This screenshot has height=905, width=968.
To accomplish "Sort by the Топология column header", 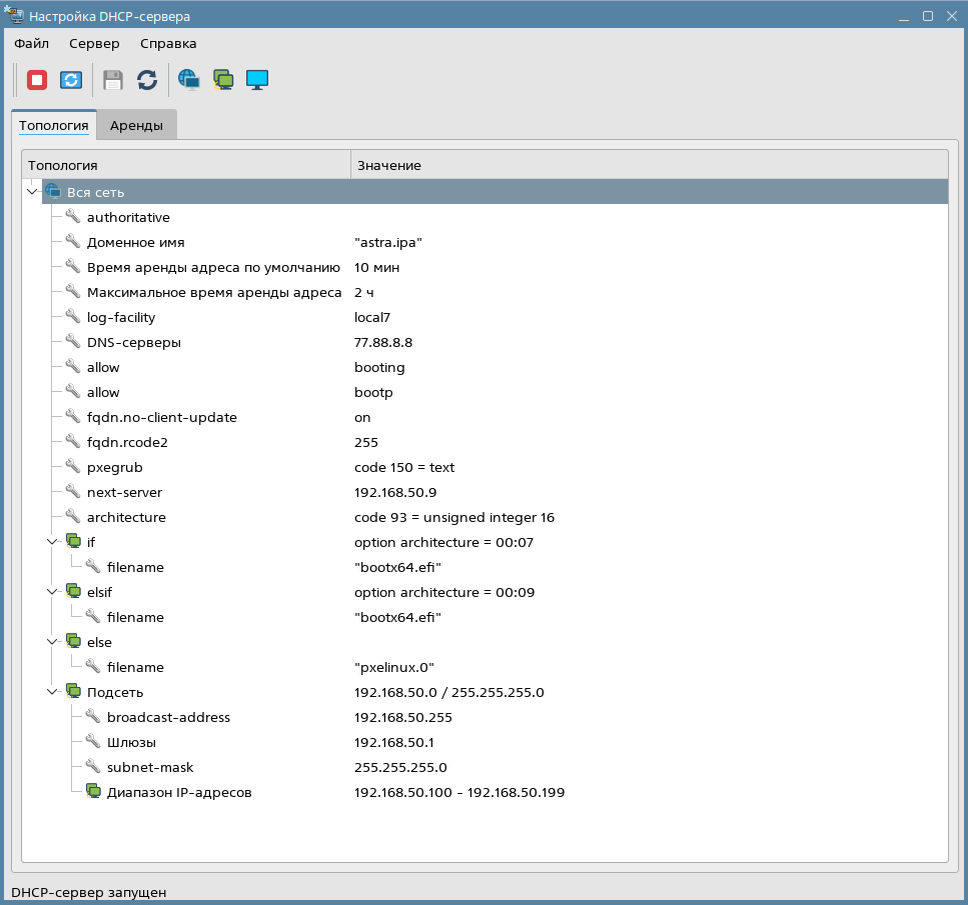I will coord(186,165).
